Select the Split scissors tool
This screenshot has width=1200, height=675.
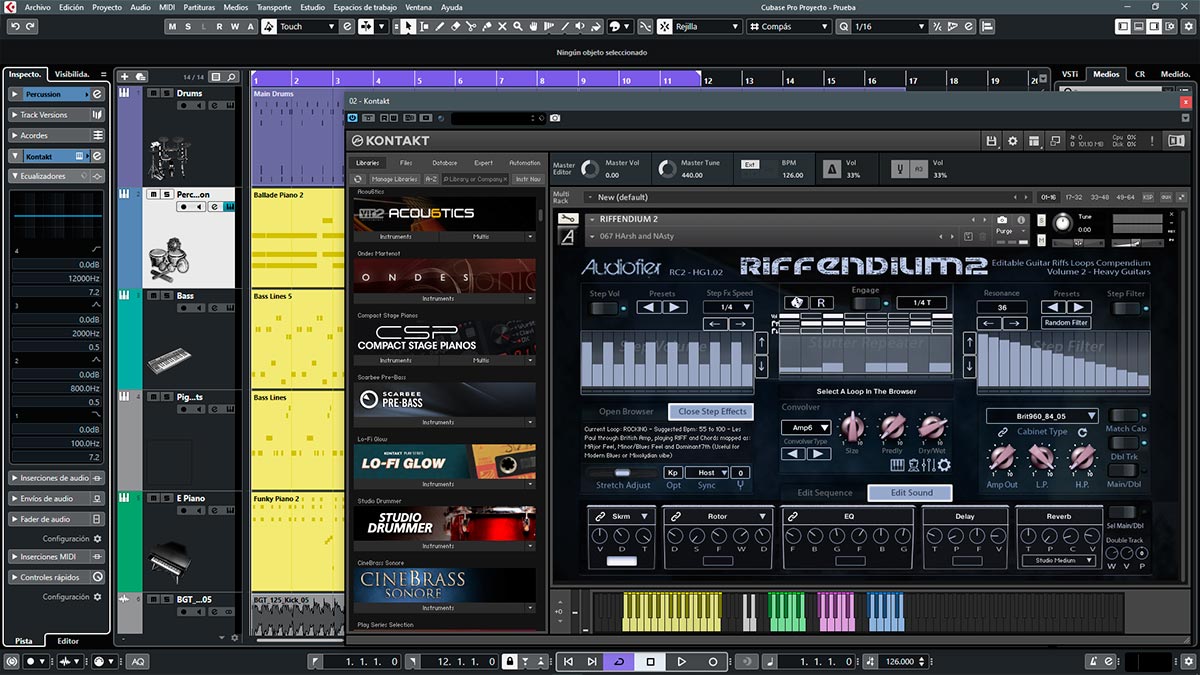coord(472,26)
